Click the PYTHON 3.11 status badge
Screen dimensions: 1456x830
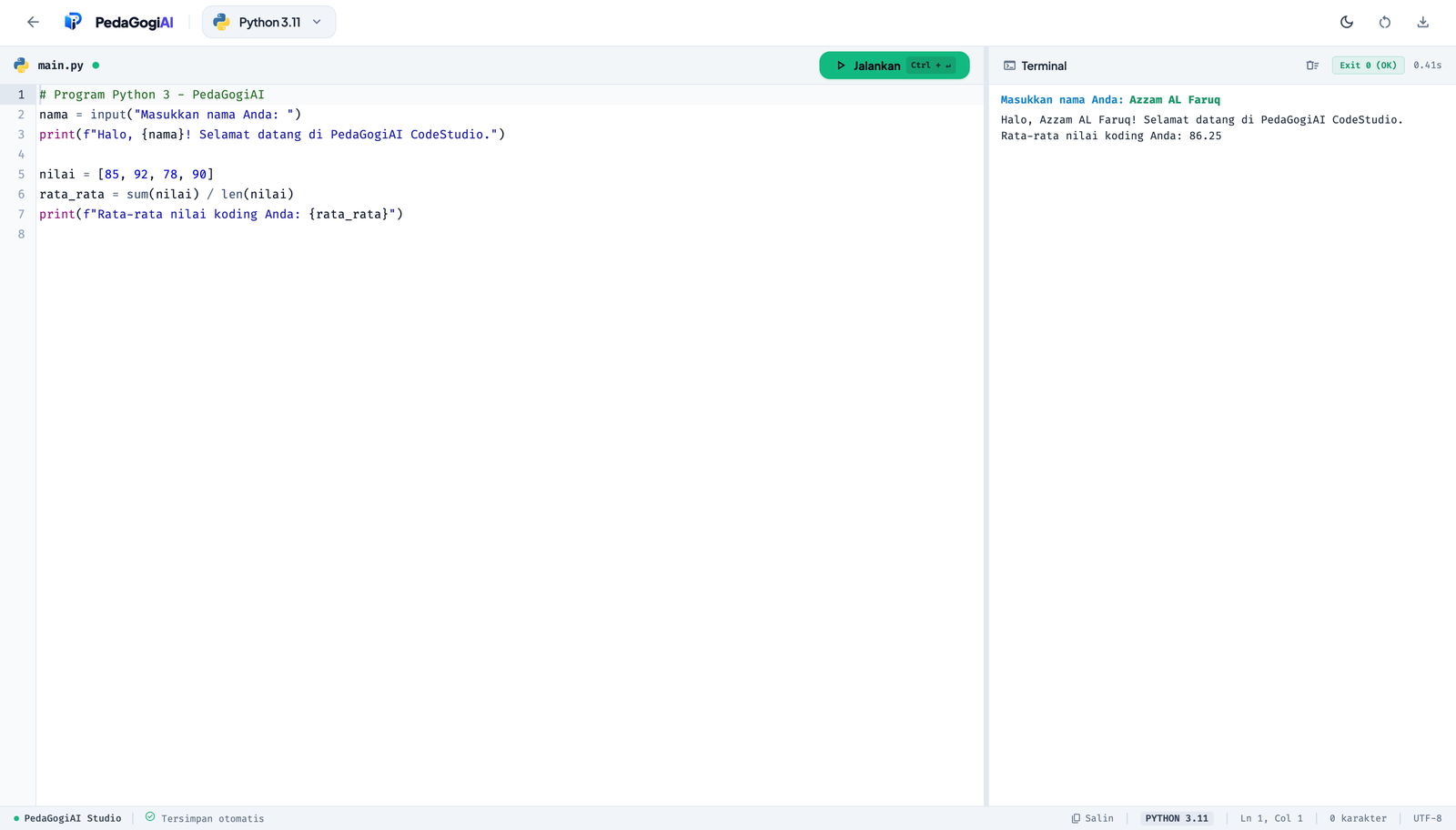coord(1177,818)
